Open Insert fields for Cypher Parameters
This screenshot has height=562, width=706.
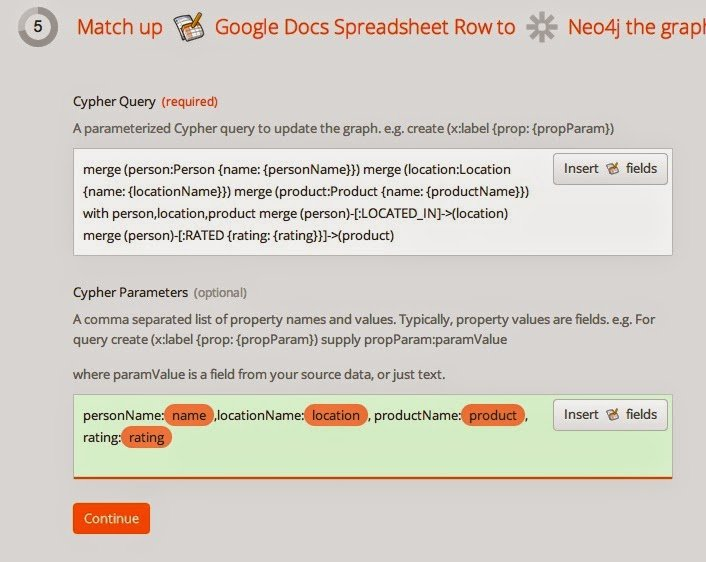[x=610, y=415]
